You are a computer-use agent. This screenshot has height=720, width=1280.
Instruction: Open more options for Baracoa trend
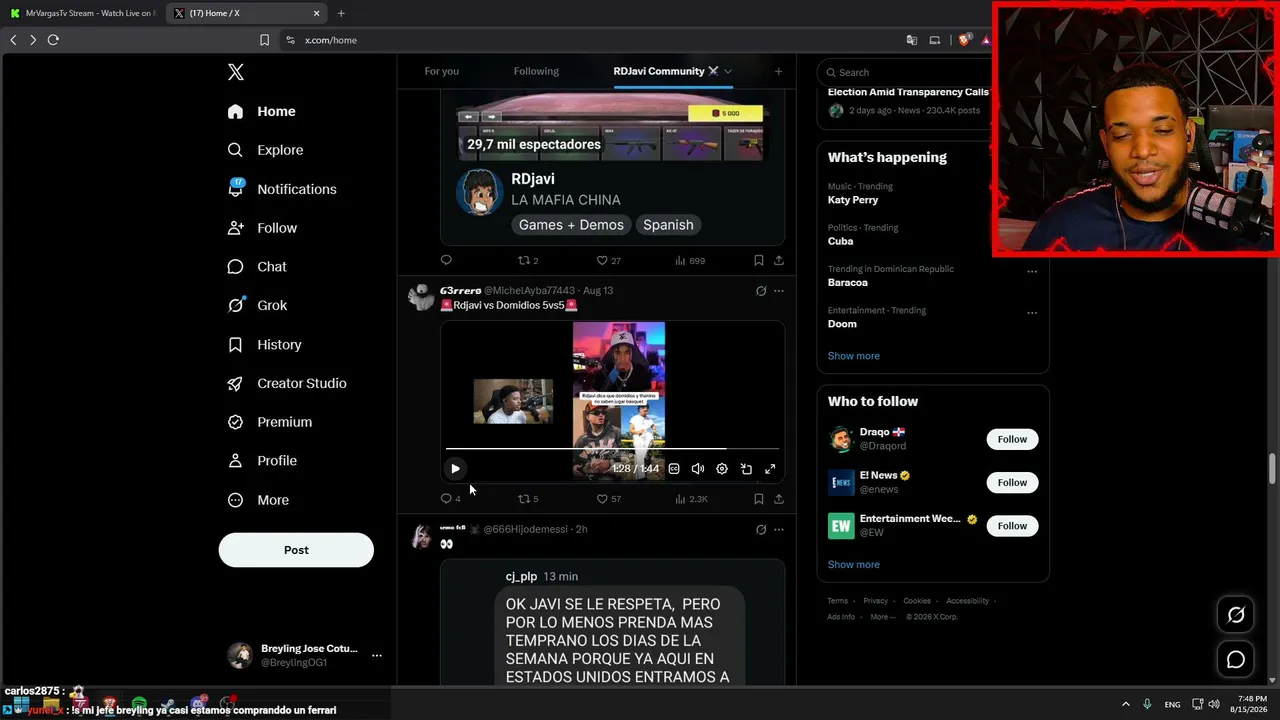tap(1032, 271)
